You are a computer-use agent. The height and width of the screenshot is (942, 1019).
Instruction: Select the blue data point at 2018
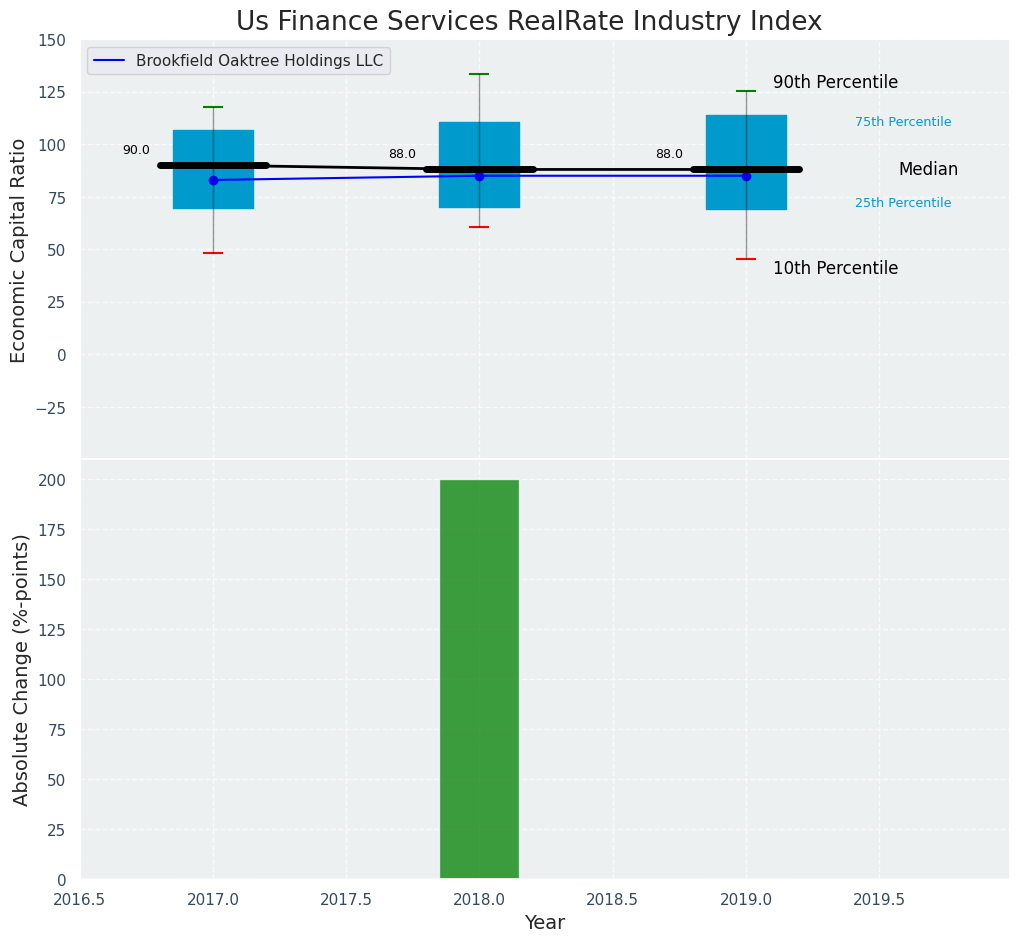pyautogui.click(x=479, y=176)
